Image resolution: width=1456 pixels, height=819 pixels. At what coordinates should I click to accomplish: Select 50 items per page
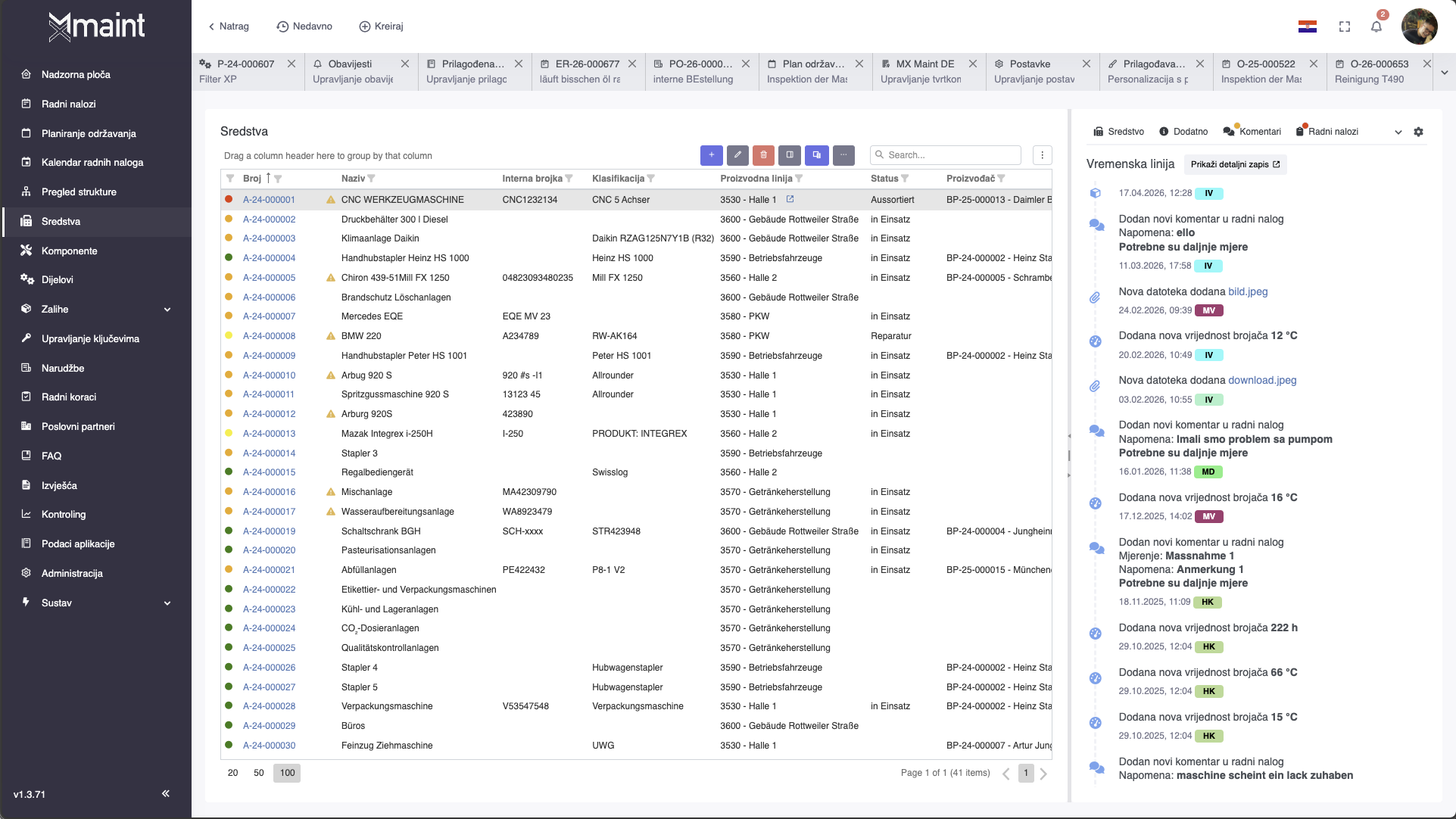click(x=259, y=773)
